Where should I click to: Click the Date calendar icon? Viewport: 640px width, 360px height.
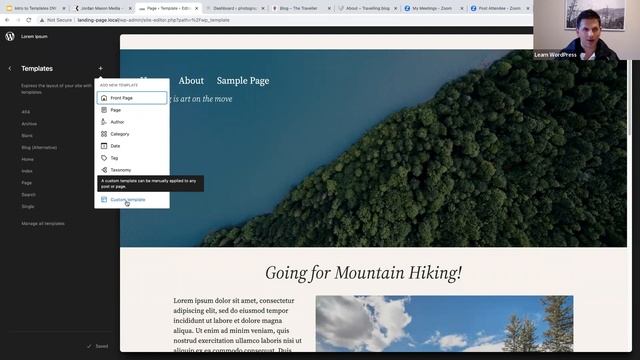tap(104, 146)
